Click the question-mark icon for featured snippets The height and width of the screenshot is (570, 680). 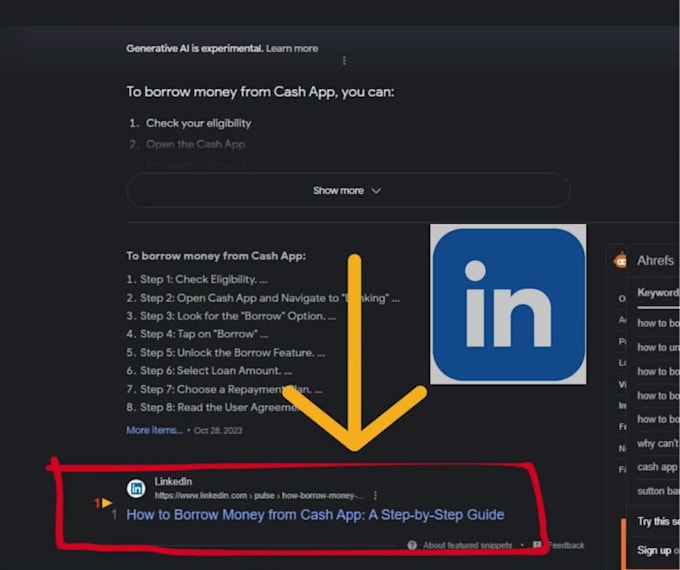412,545
